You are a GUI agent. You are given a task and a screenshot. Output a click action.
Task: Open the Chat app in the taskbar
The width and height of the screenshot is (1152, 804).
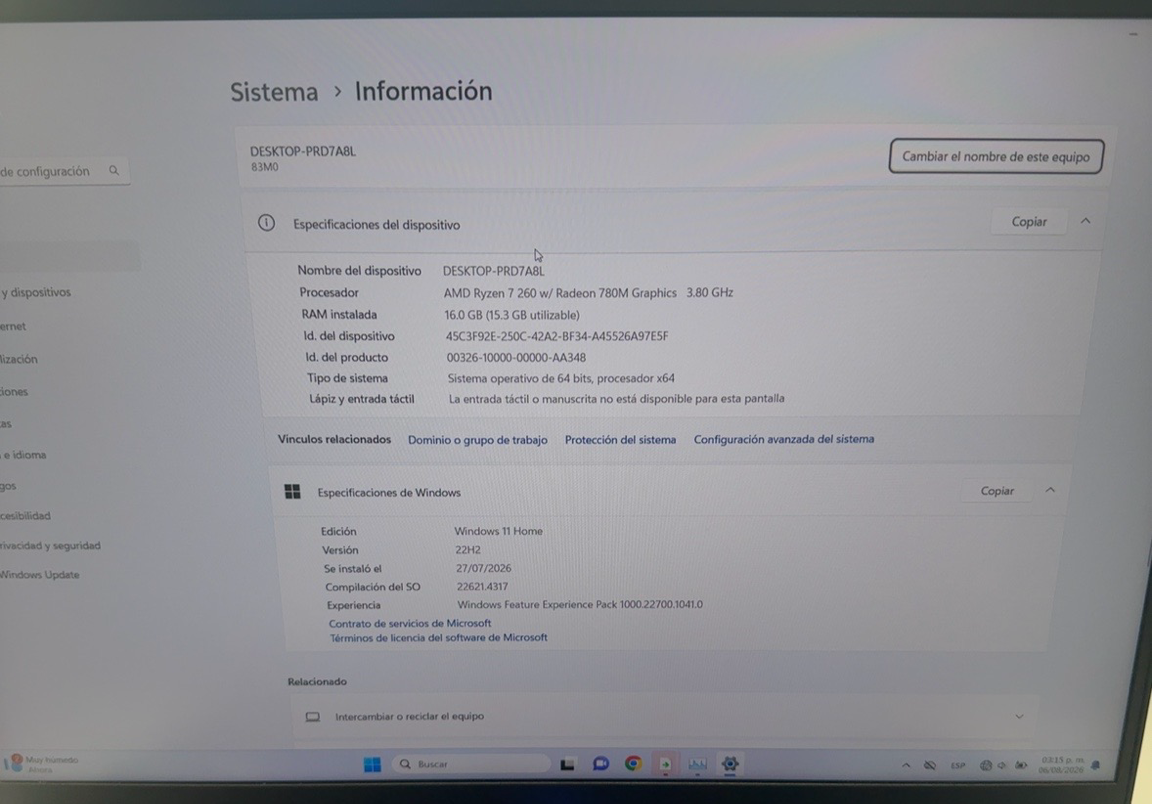[x=600, y=764]
